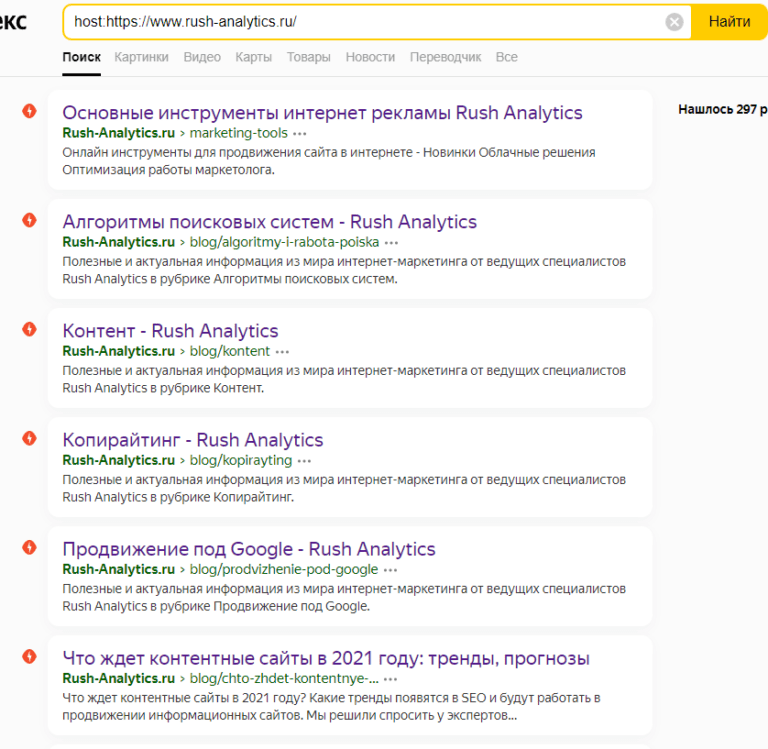
Task: Click turbo icon beside Продвижение под Google result
Action: tap(30, 547)
